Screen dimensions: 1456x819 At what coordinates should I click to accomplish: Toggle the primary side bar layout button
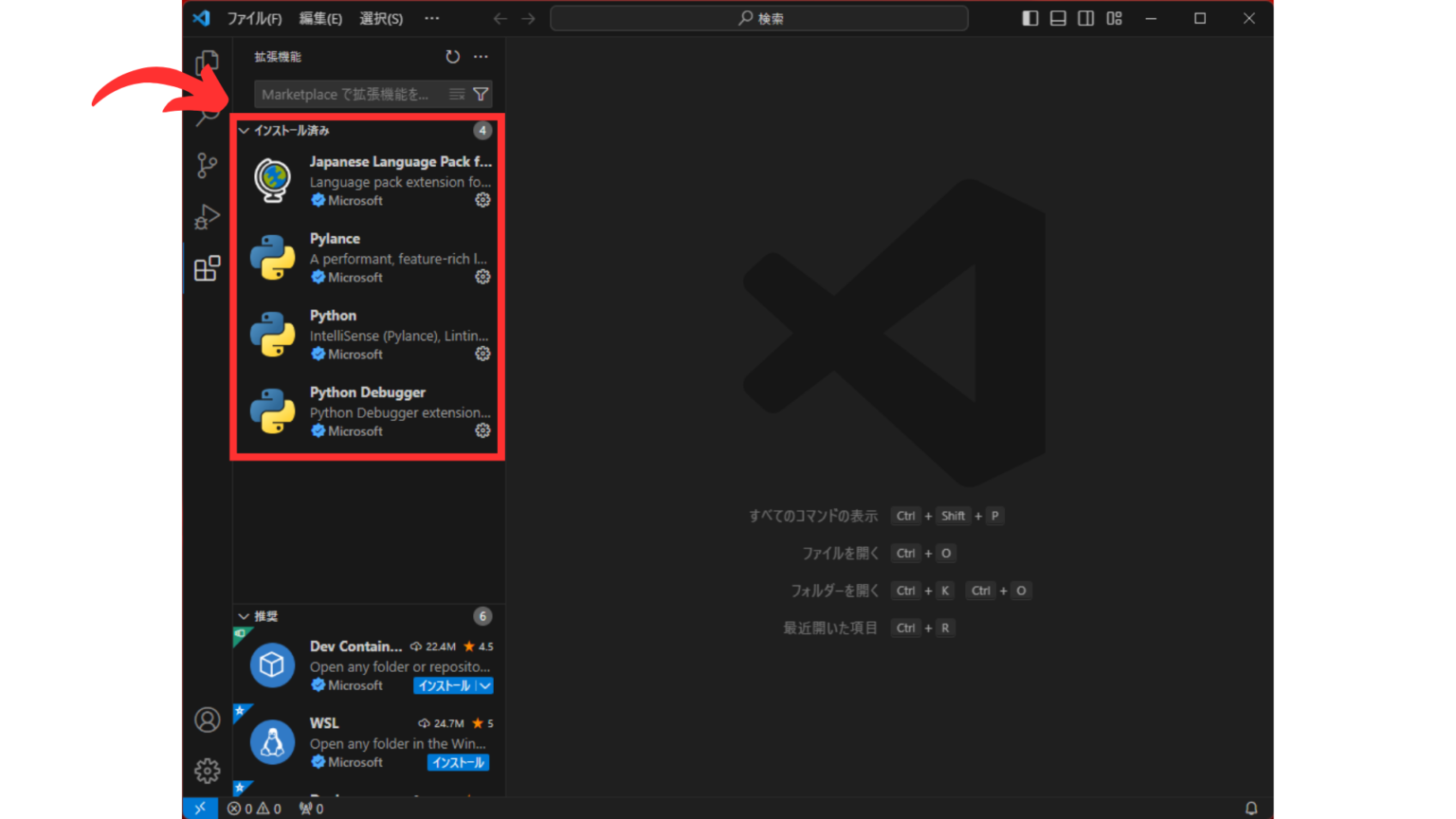tap(1030, 18)
